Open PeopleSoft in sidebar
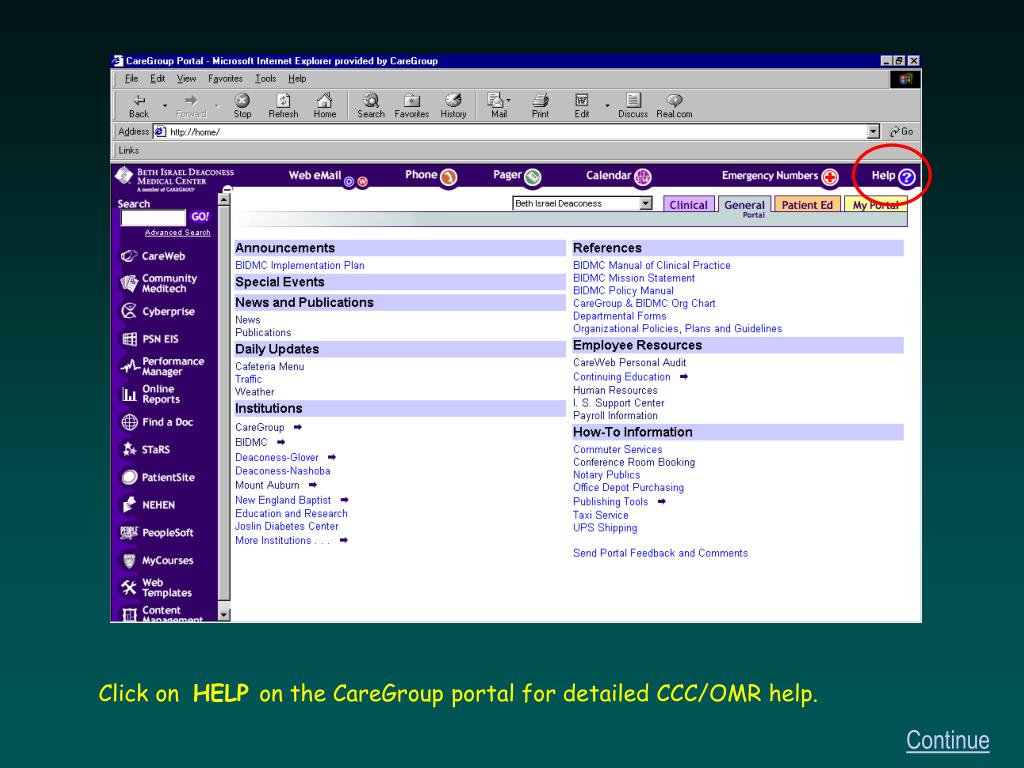1024x768 pixels. click(x=157, y=532)
